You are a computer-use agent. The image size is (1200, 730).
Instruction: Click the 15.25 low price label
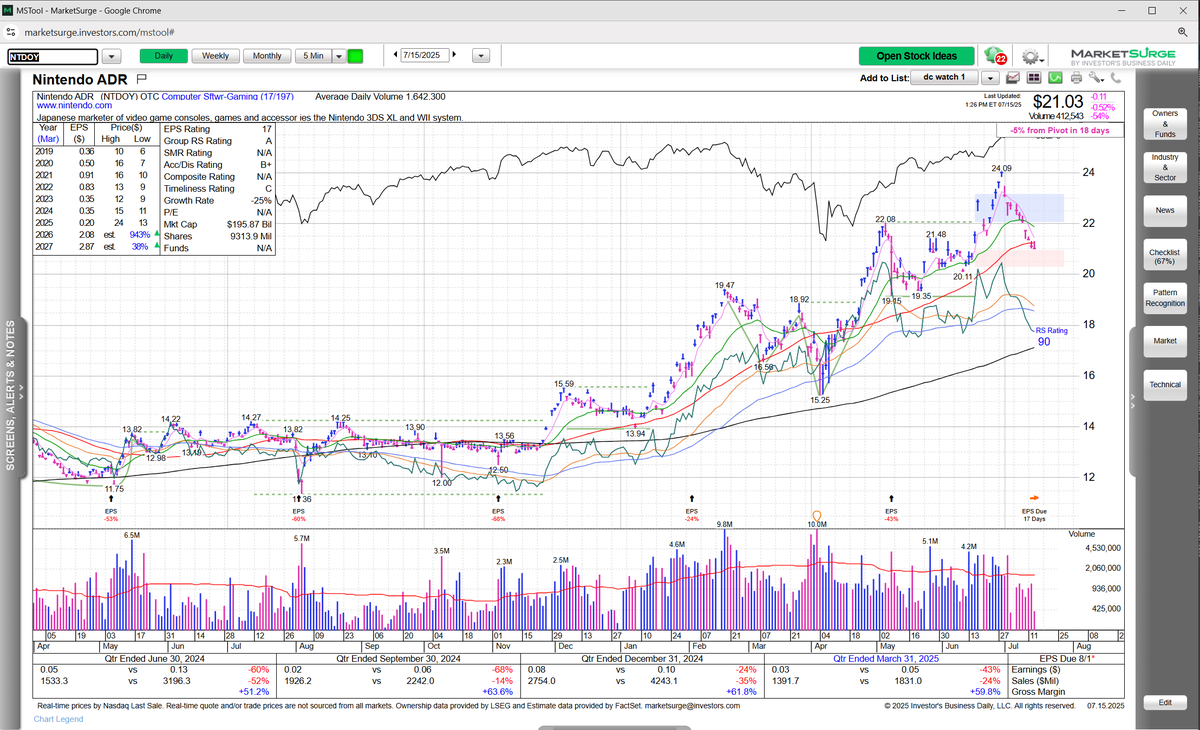pos(820,400)
